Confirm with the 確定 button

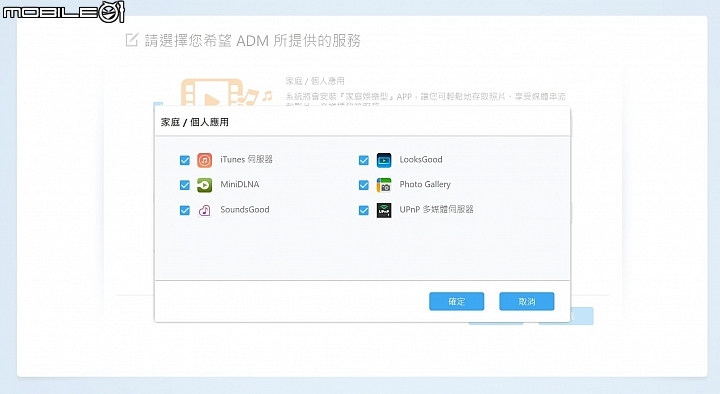tap(456, 301)
